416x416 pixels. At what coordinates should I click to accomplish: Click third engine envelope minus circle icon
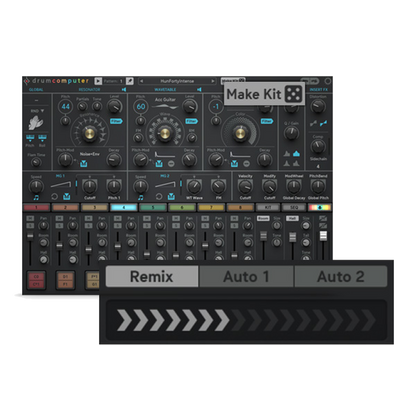tap(246, 163)
